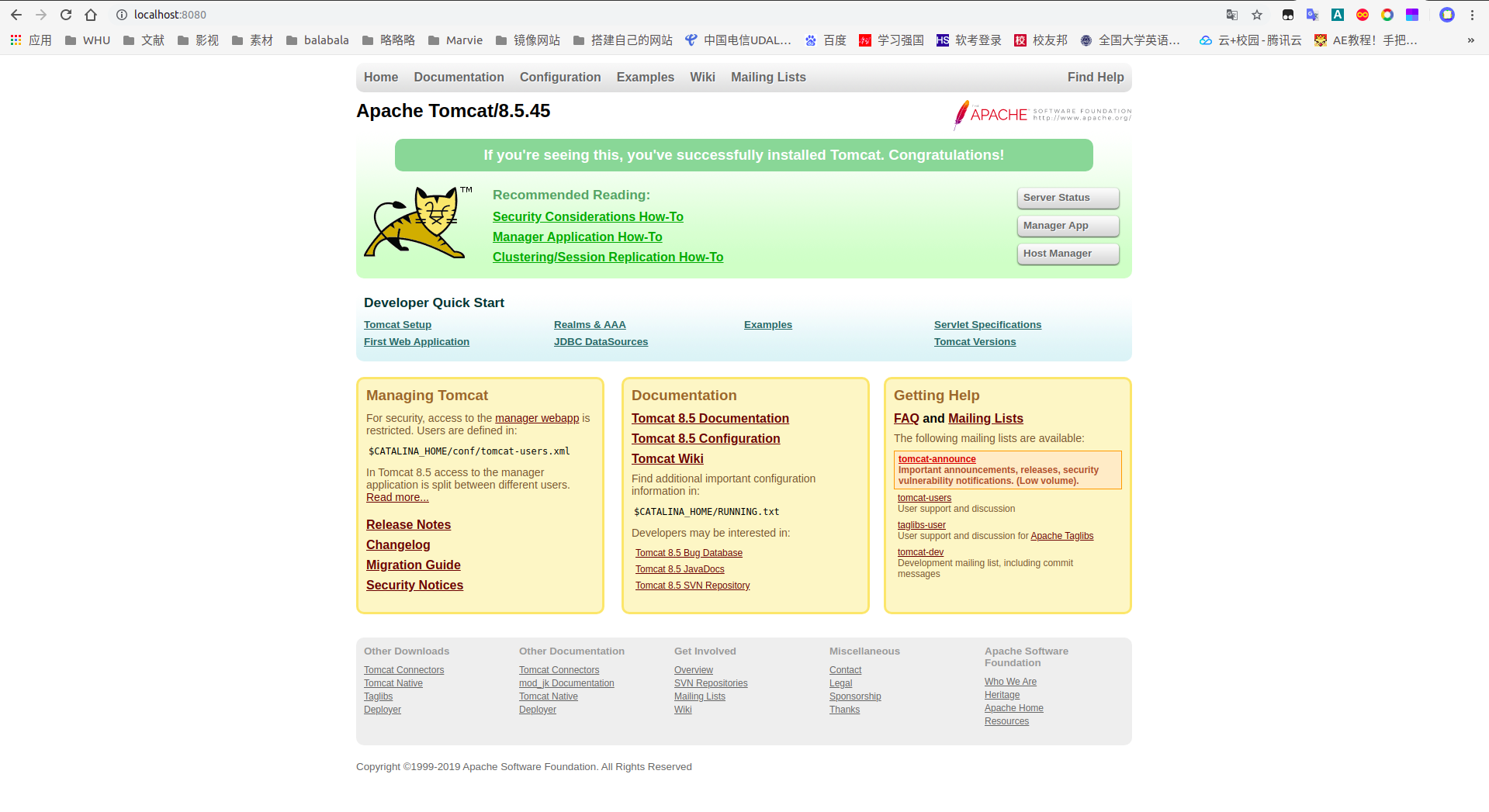Screen dimensions: 1489x812
Task: Open the 校友邦 bookmark
Action: point(1041,40)
